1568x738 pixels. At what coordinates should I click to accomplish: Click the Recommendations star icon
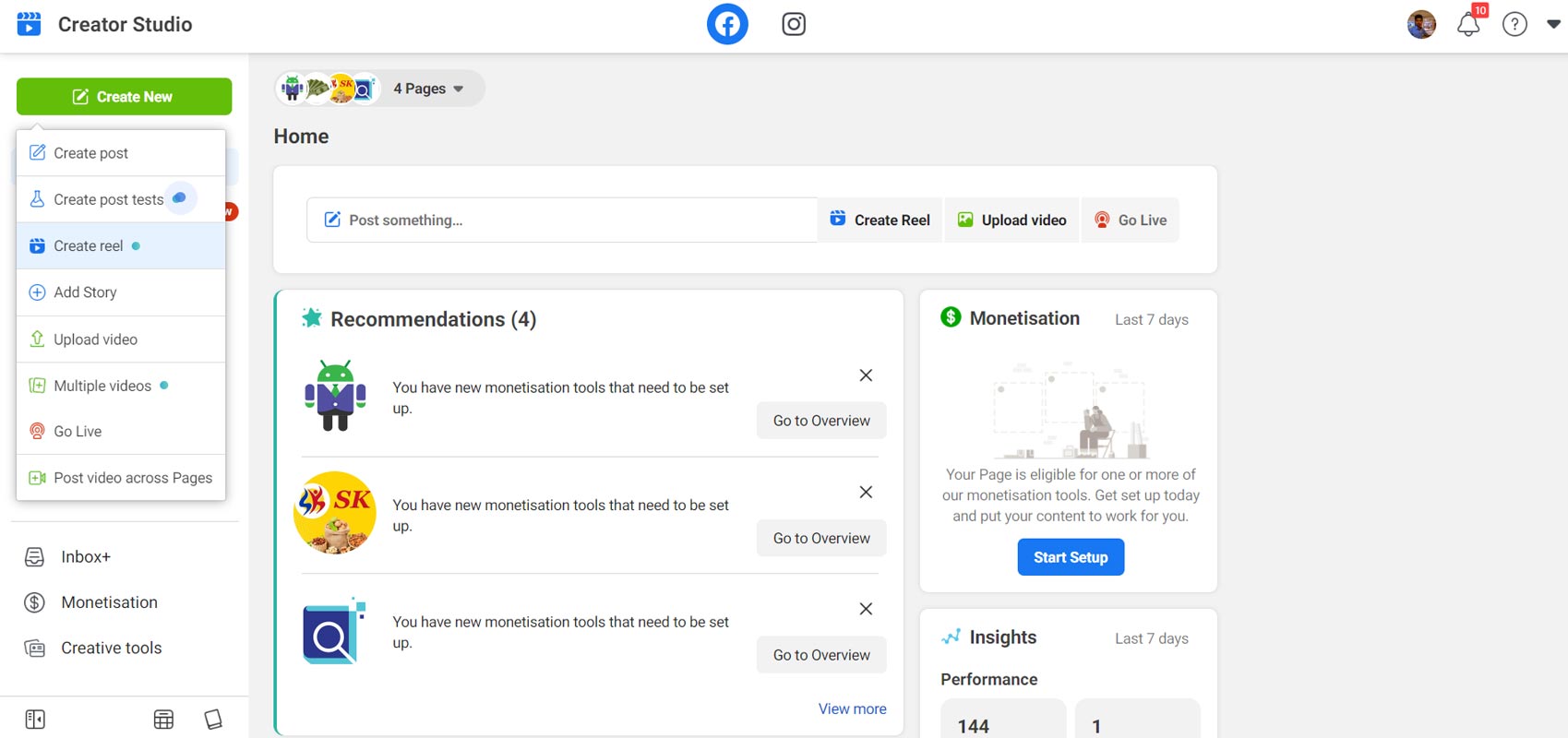(x=312, y=318)
